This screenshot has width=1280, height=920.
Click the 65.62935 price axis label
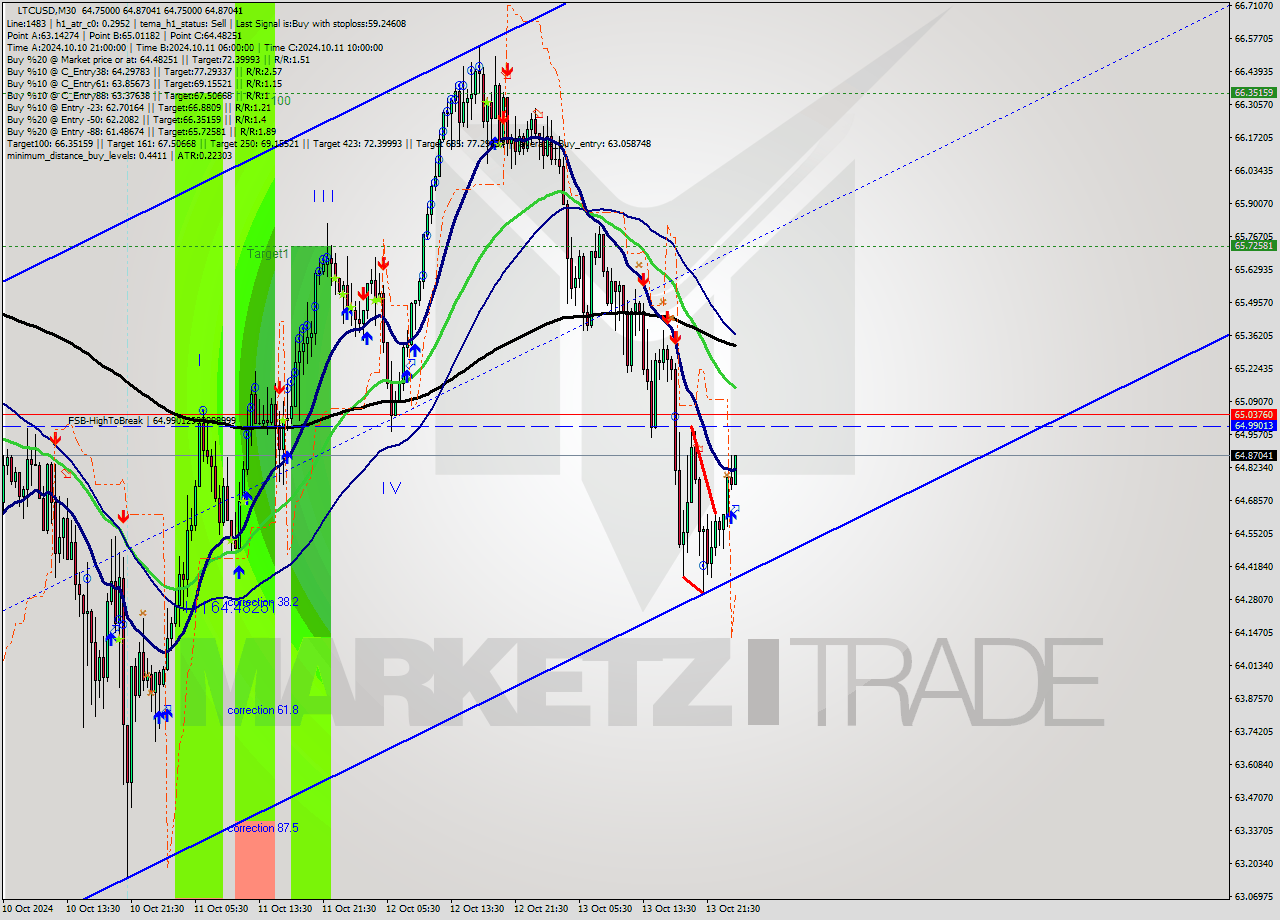pos(1254,269)
